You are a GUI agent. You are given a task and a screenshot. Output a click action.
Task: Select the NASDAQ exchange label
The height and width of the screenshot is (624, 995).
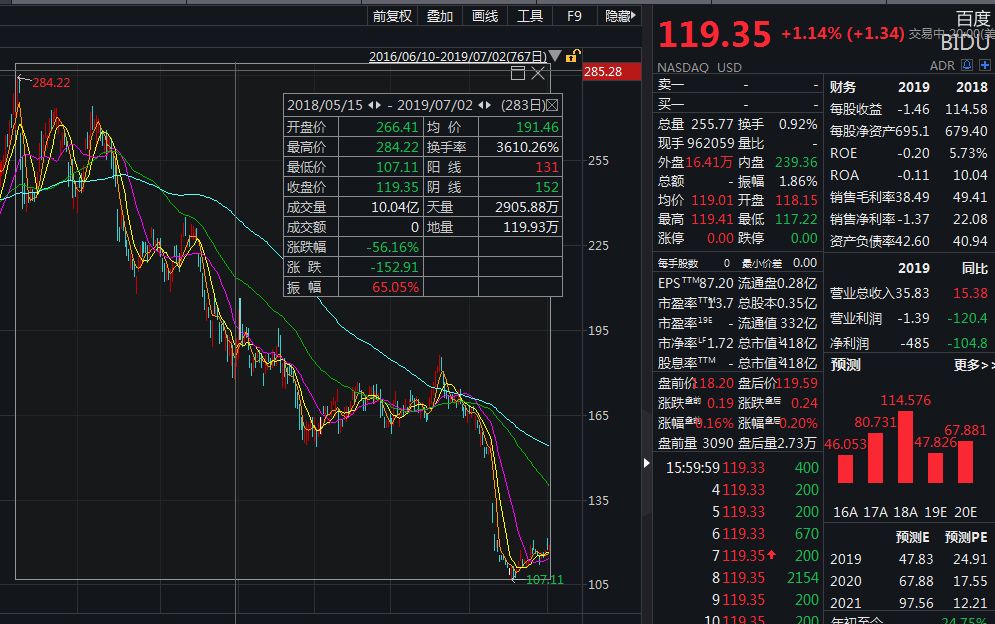[x=683, y=67]
